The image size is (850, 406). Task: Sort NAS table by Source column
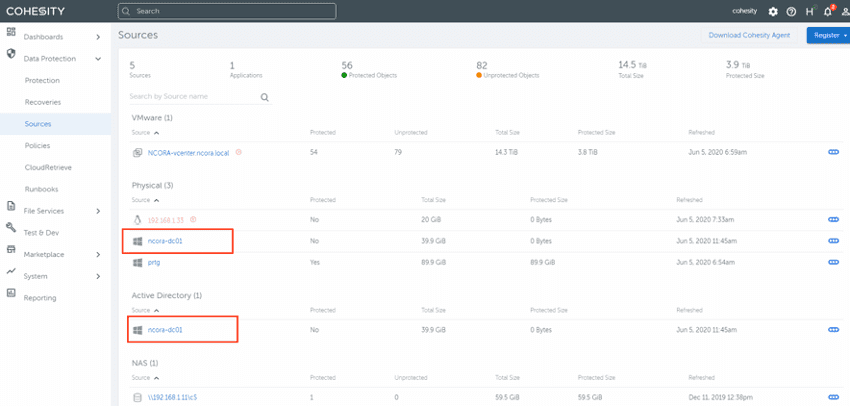[x=145, y=378]
